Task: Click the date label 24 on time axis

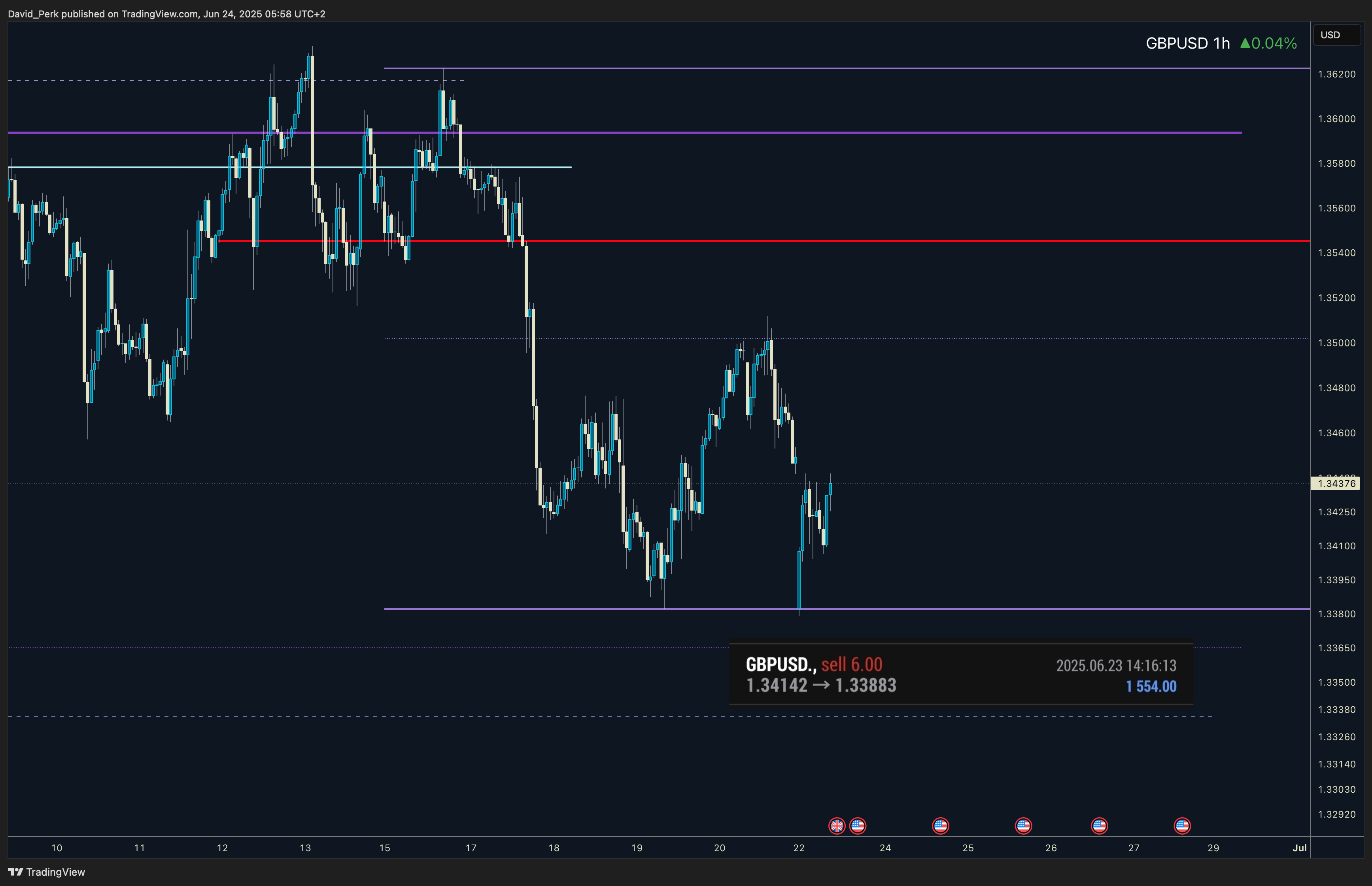Action: (x=885, y=847)
